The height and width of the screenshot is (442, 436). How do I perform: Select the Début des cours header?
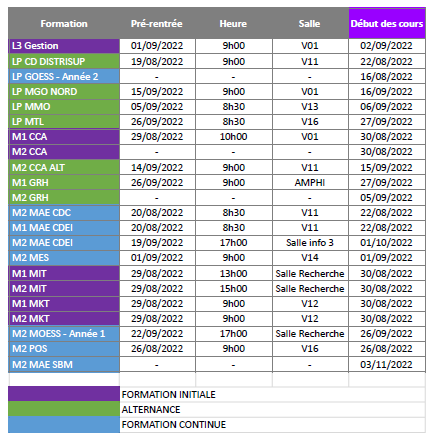[x=387, y=23]
